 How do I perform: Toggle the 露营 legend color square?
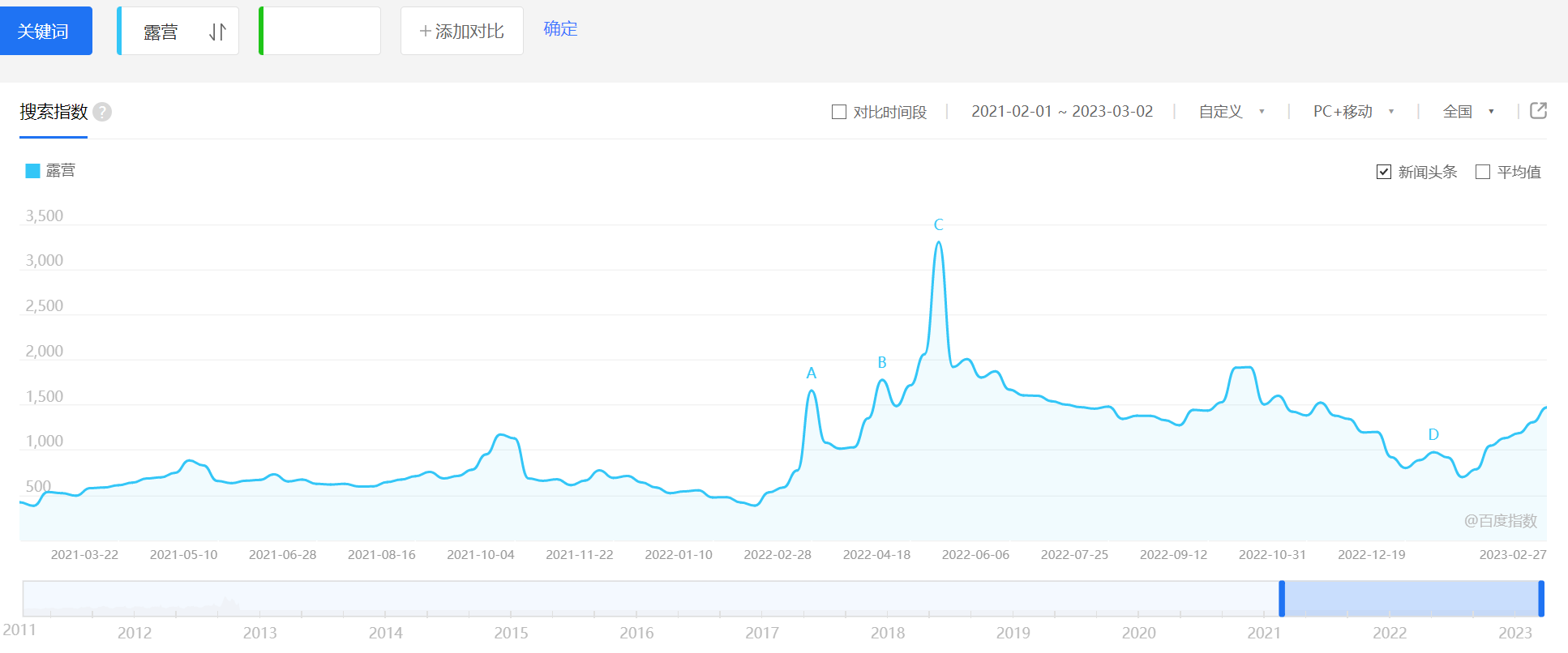click(x=32, y=171)
